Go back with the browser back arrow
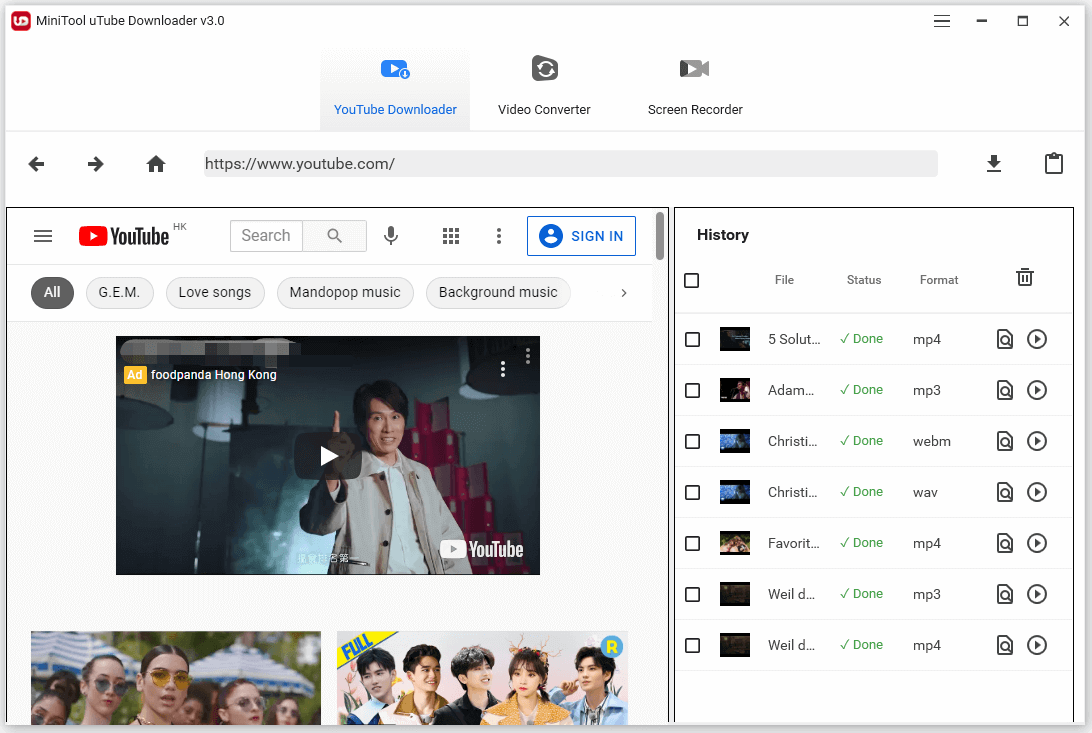The height and width of the screenshot is (733, 1092). pyautogui.click(x=37, y=163)
